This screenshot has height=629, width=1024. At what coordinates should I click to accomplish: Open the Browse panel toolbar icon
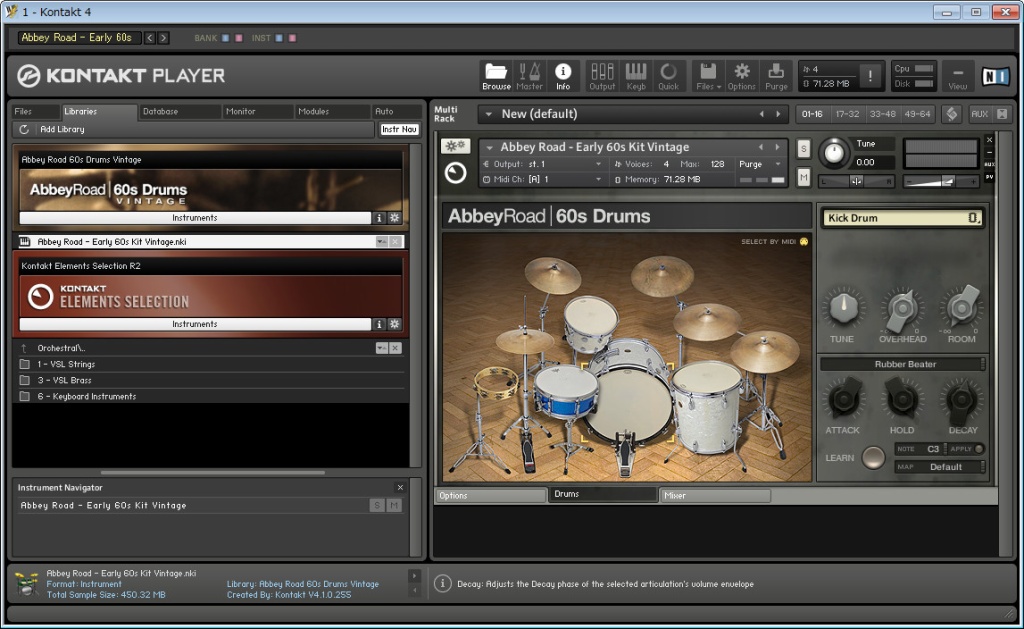pyautogui.click(x=496, y=76)
